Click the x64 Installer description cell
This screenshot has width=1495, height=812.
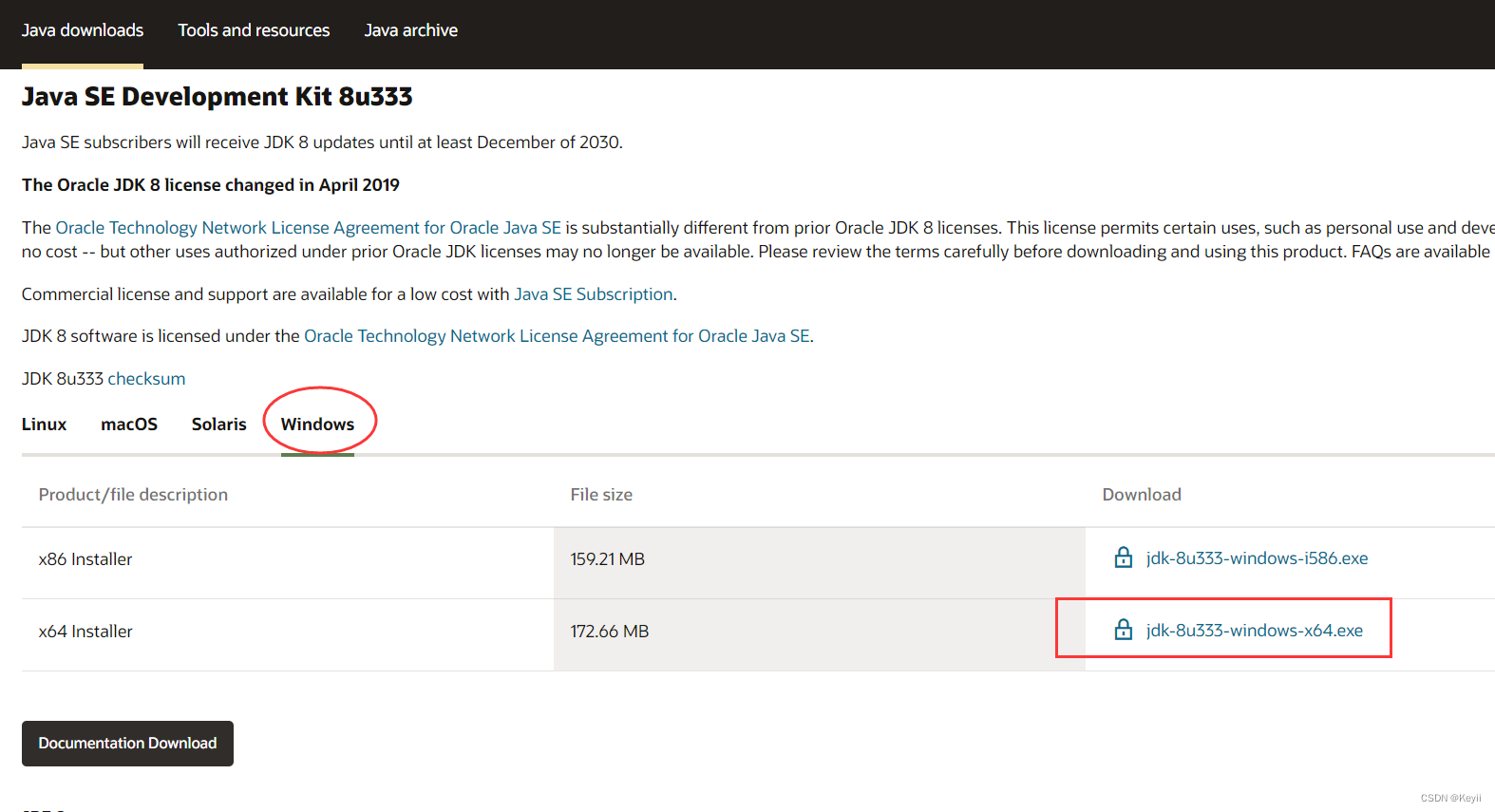(x=288, y=635)
